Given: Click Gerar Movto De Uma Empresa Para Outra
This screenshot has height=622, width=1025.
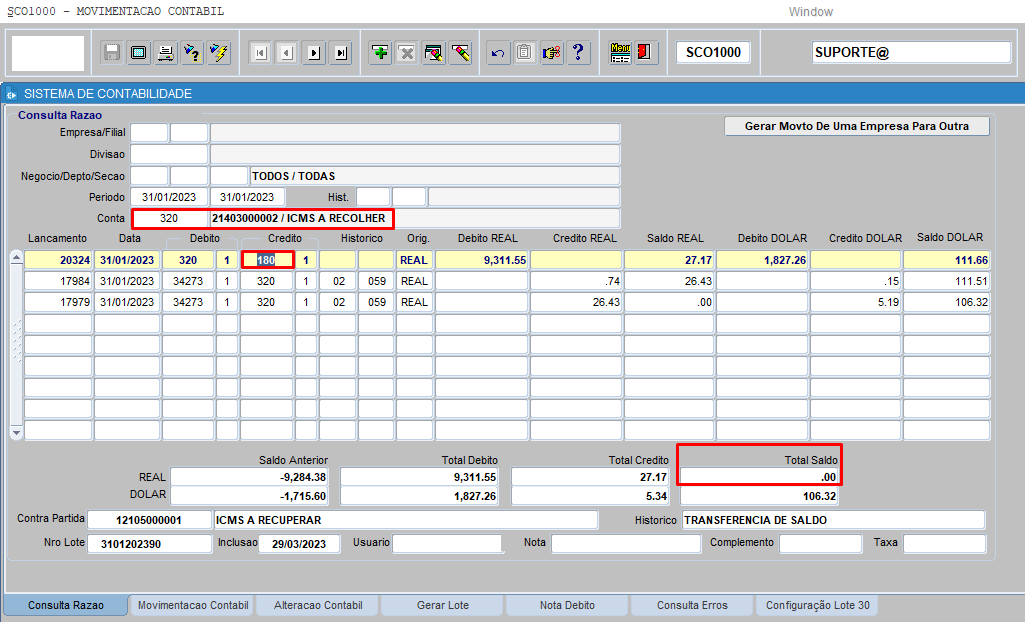Looking at the screenshot, I should tap(856, 126).
